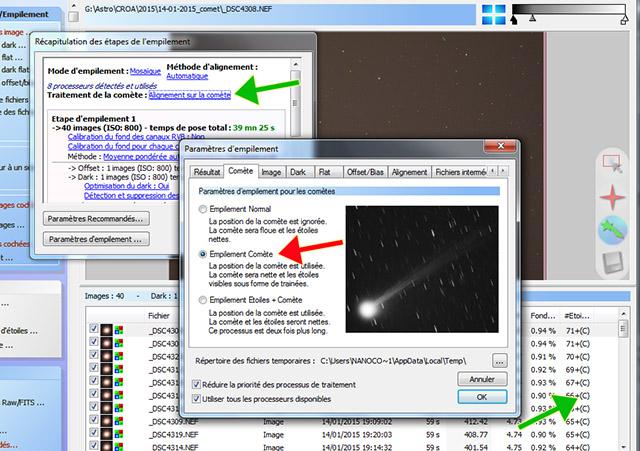Switch to the Résultat tab
Viewport: 640px width, 451px height.
[x=207, y=172]
